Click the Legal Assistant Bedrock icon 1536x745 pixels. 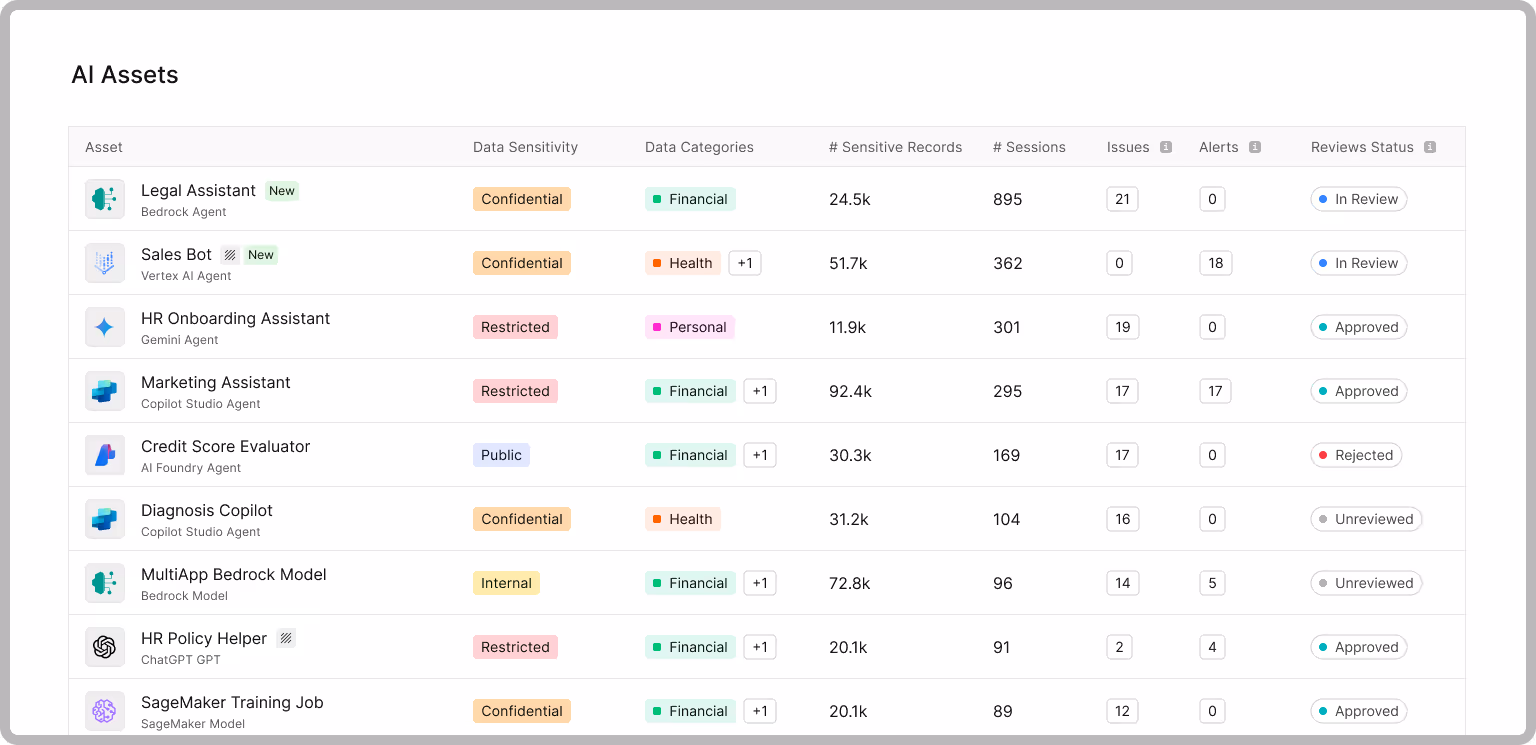coord(105,199)
